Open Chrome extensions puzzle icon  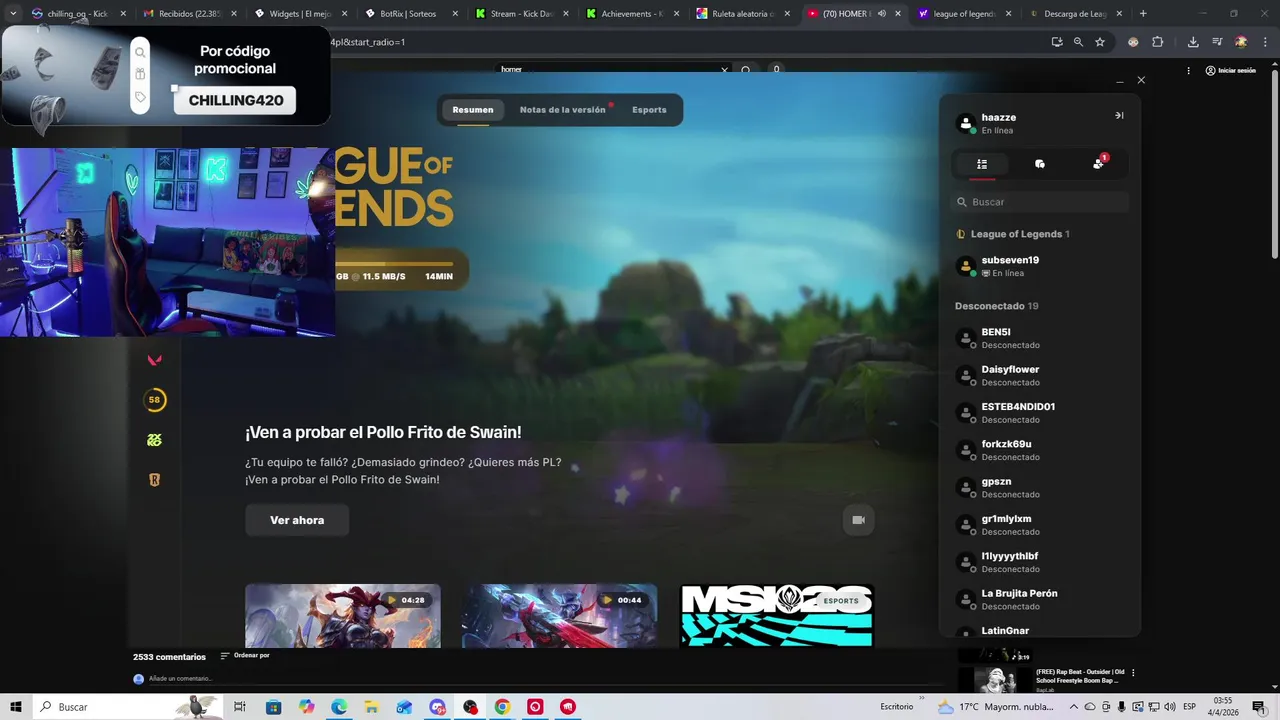[1158, 42]
